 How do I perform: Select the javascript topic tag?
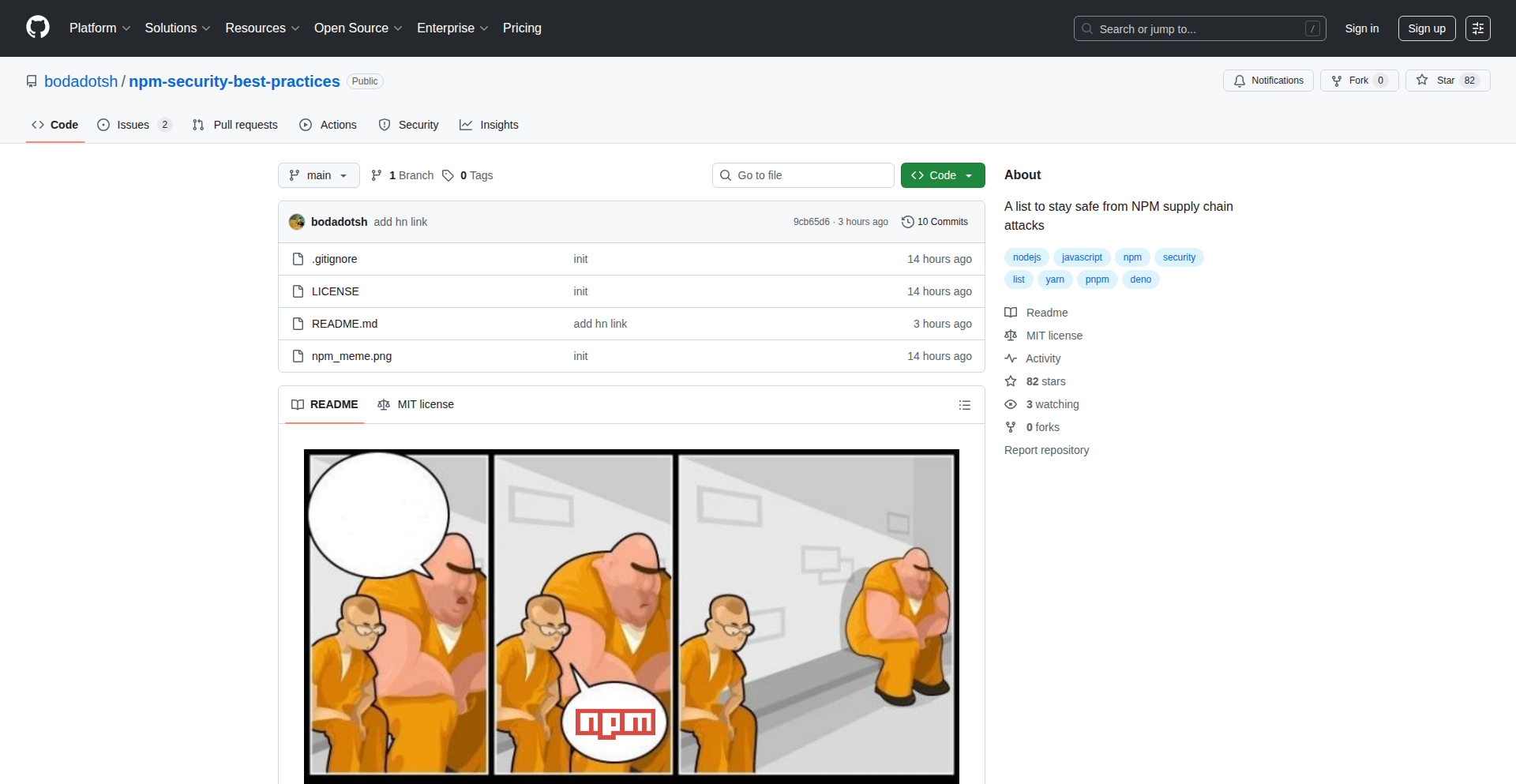1082,257
